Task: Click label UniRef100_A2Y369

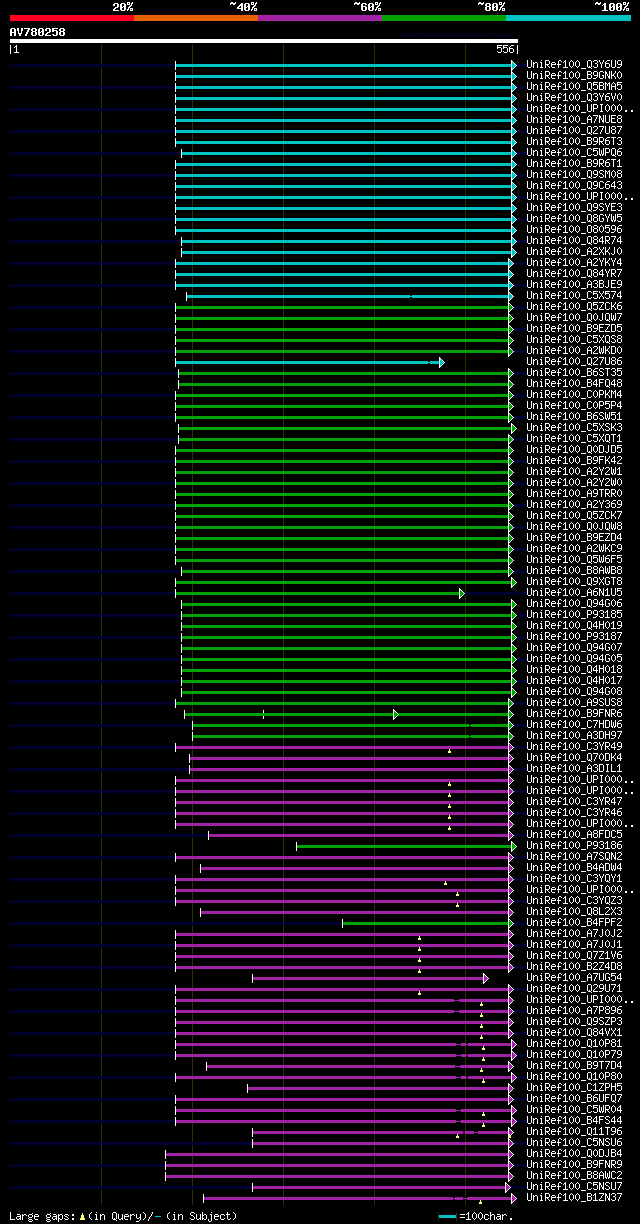Action: pyautogui.click(x=575, y=504)
